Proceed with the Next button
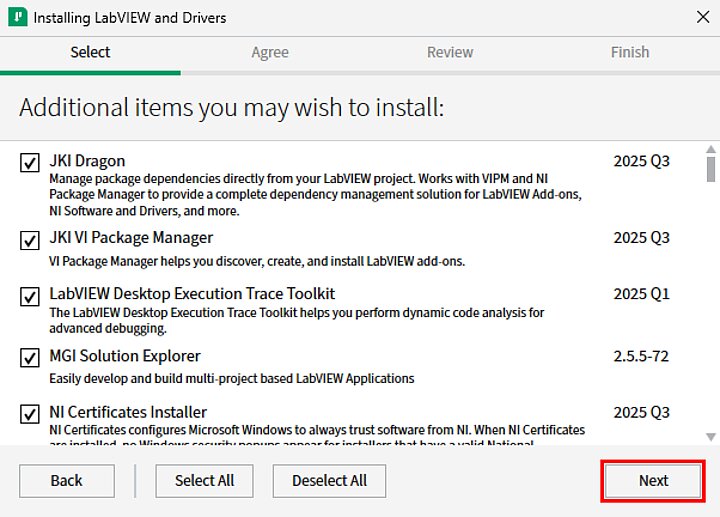This screenshot has width=720, height=517. (x=653, y=481)
